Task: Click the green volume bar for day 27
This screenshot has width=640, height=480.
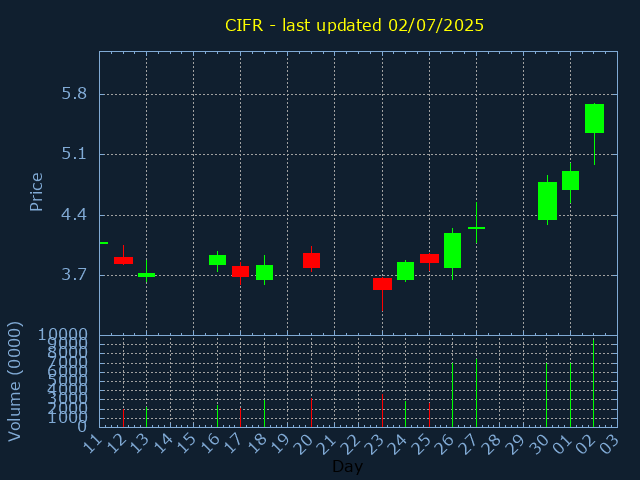Action: (x=476, y=393)
